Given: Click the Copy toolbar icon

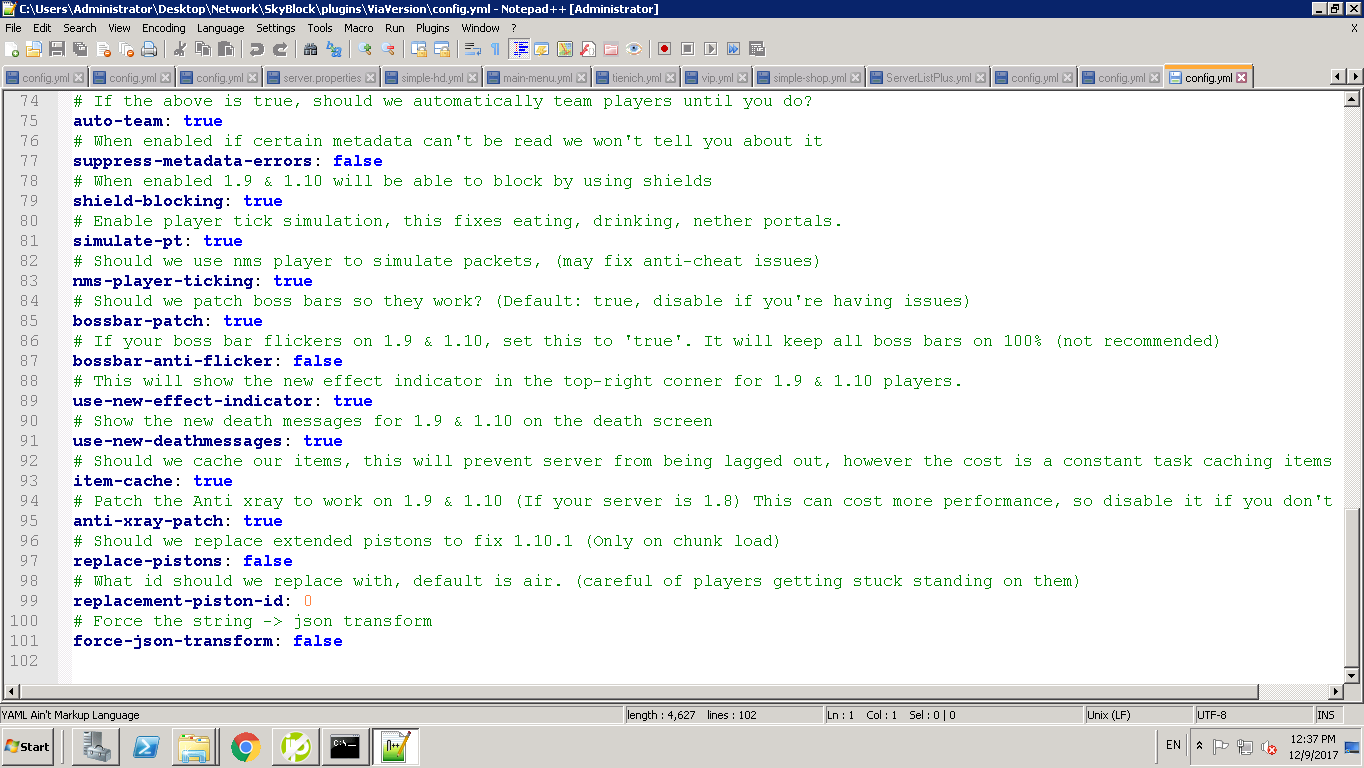Looking at the screenshot, I should click(x=203, y=49).
